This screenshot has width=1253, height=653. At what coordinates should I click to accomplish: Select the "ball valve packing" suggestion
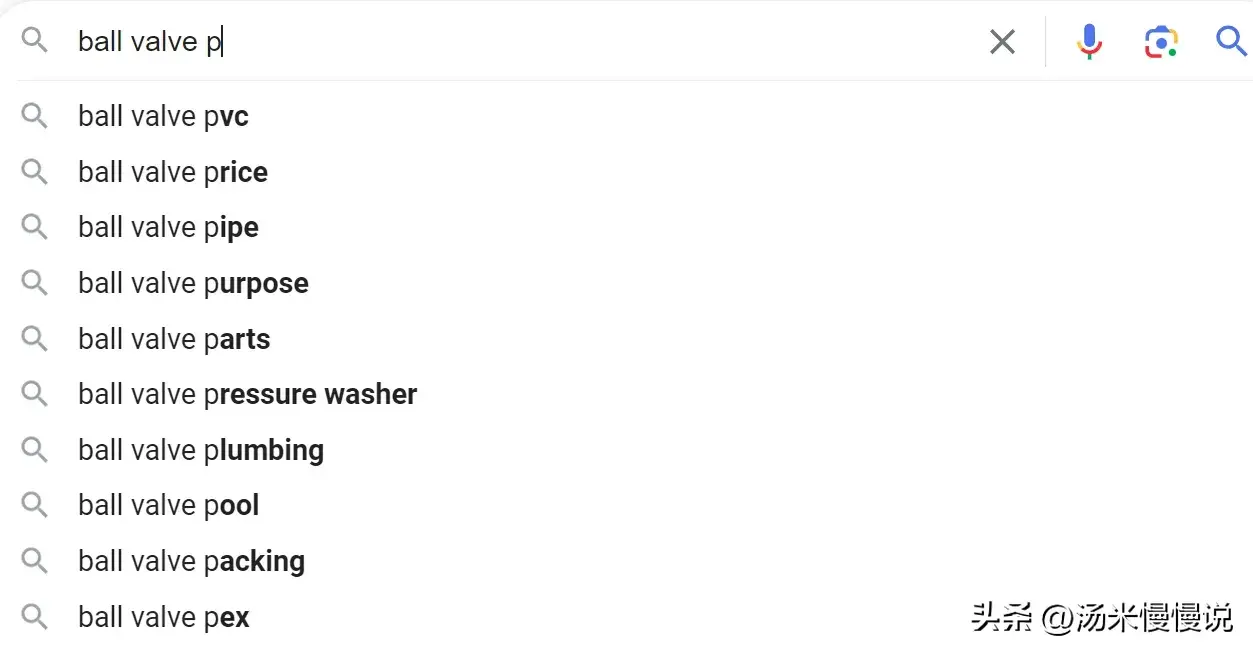(191, 561)
